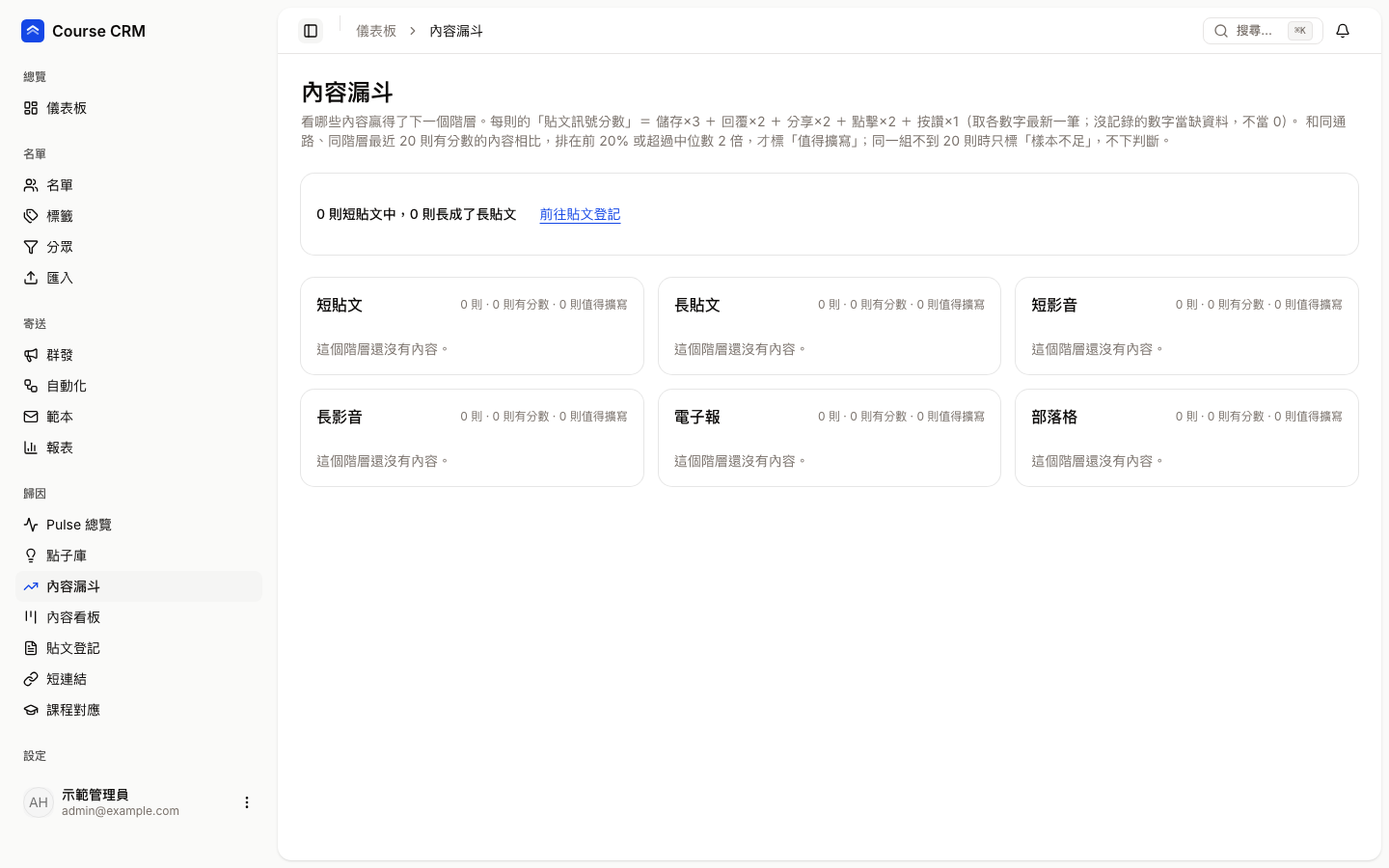Click the 長貼文 card title

click(x=697, y=305)
